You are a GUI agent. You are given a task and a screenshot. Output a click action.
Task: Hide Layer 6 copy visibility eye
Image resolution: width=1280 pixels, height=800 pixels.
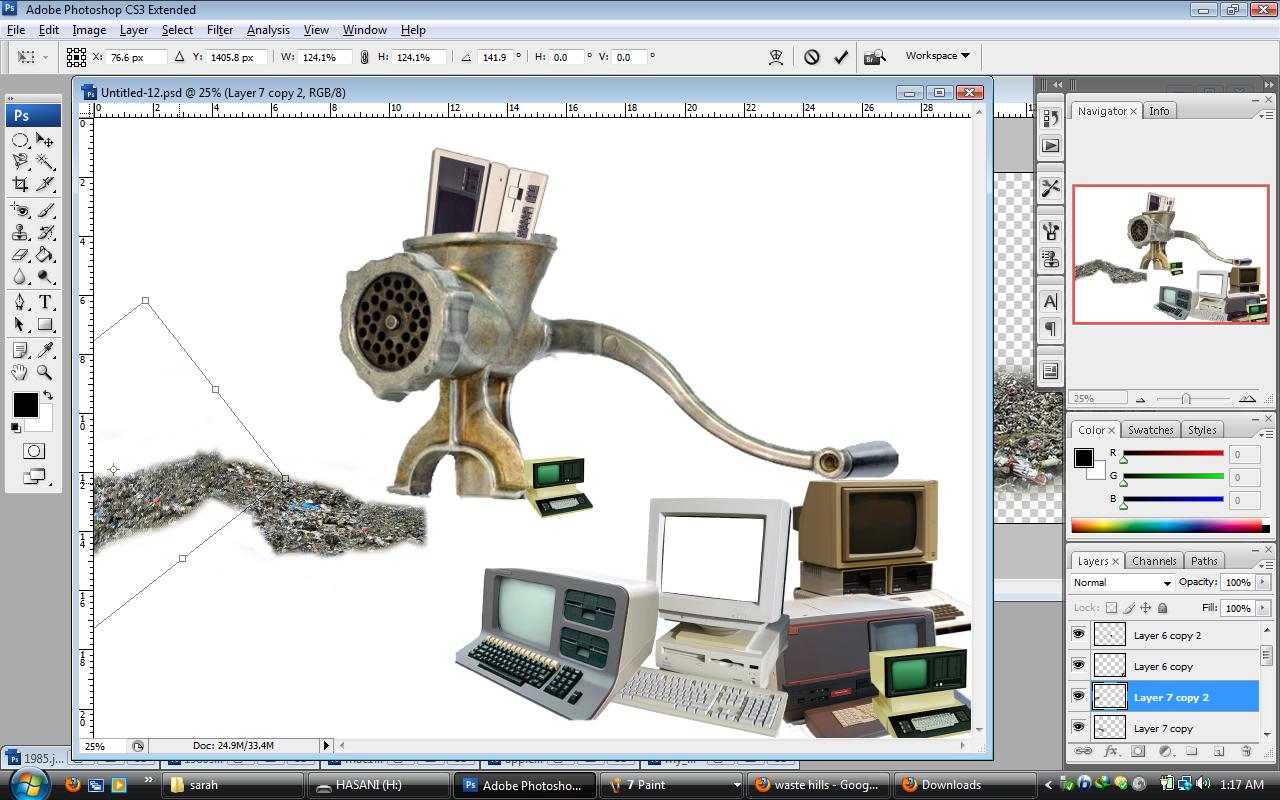tap(1078, 666)
